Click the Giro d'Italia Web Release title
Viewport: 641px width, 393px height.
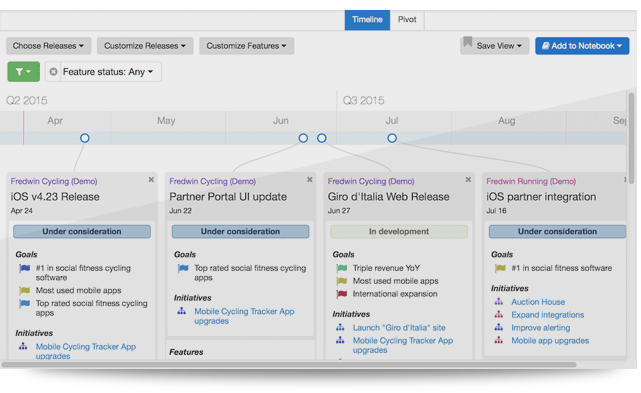coord(388,197)
